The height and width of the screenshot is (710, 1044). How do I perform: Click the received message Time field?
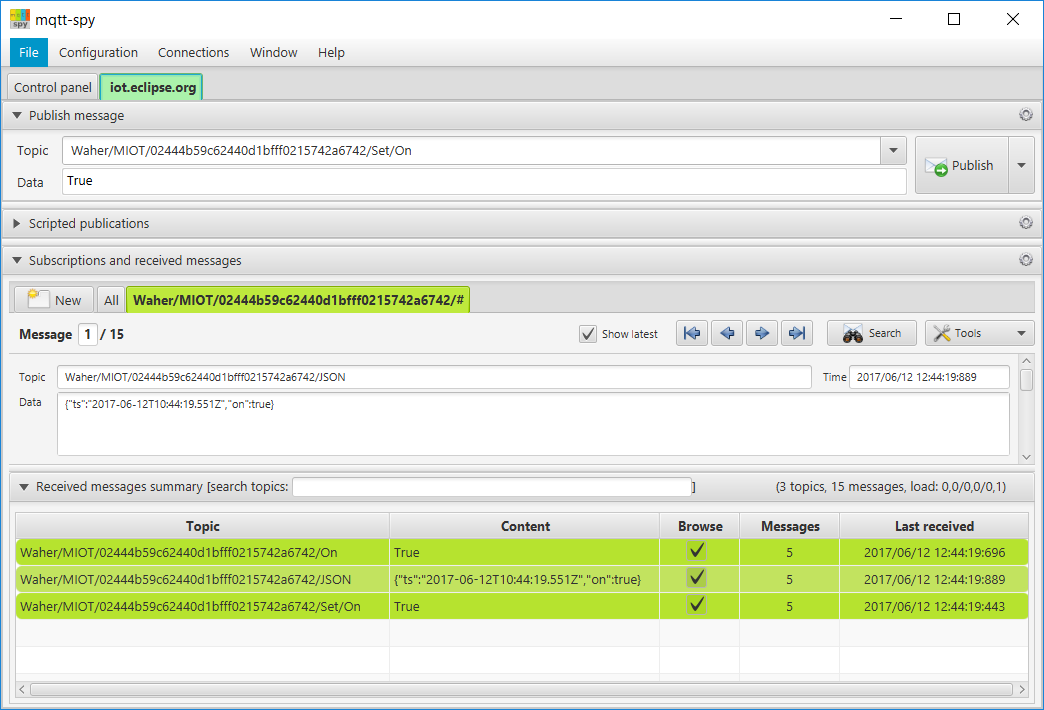coord(929,377)
